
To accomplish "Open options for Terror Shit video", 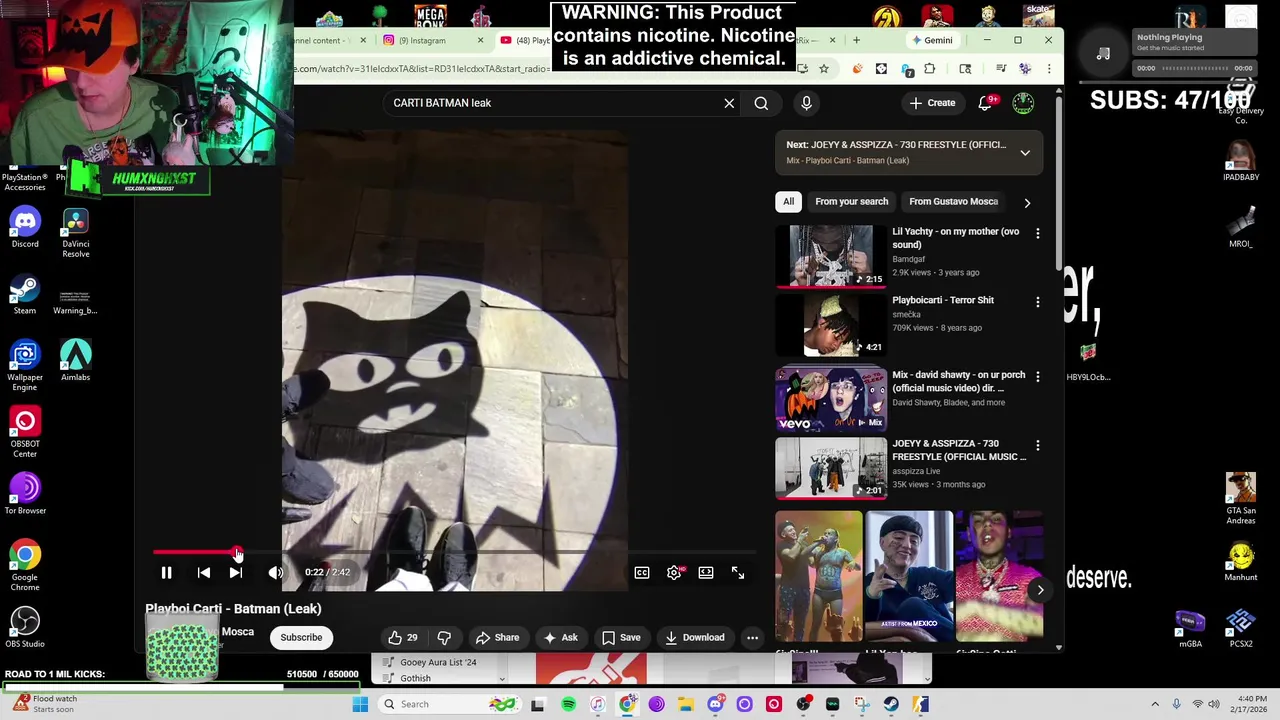I will (x=1037, y=302).
